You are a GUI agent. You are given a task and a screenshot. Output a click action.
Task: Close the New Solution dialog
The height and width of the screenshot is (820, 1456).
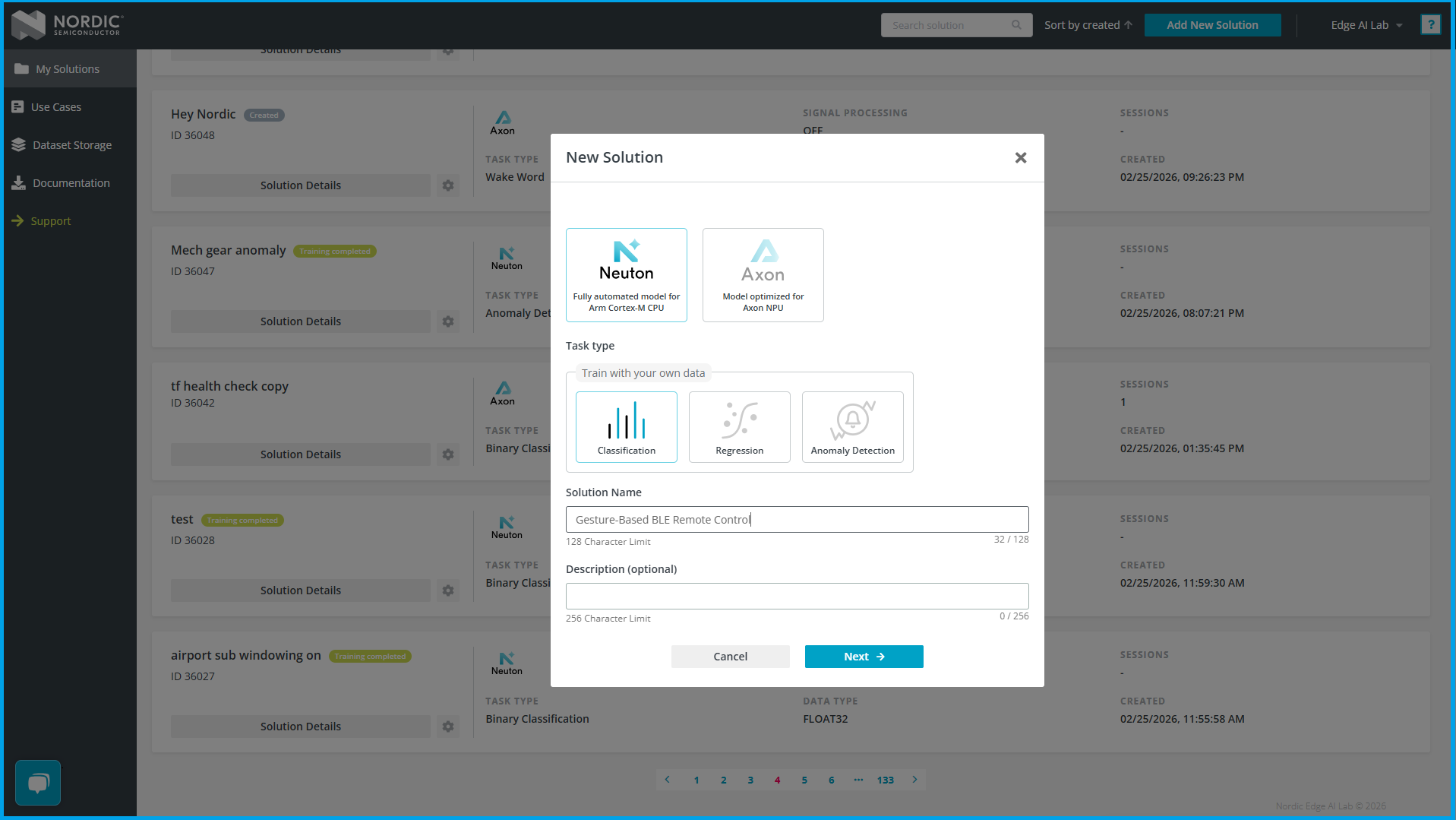tap(1021, 157)
